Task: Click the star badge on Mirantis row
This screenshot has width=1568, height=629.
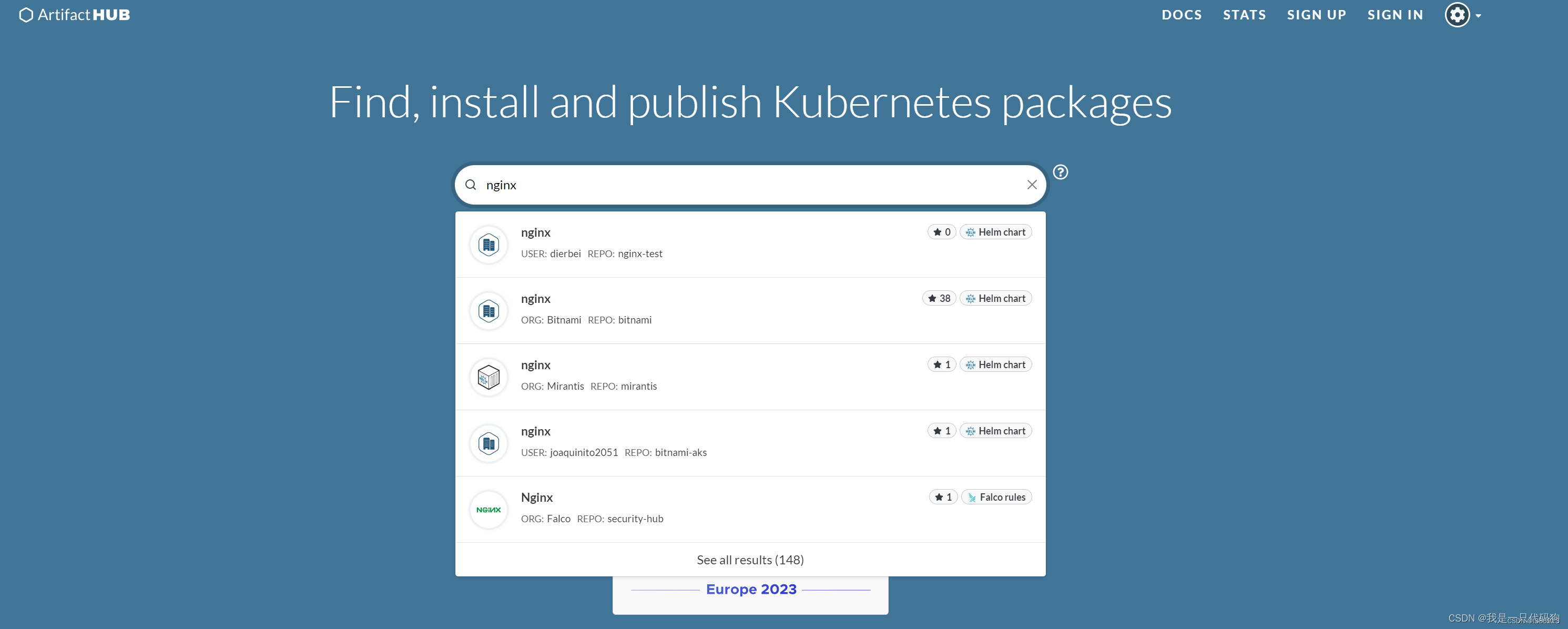Action: [x=941, y=365]
